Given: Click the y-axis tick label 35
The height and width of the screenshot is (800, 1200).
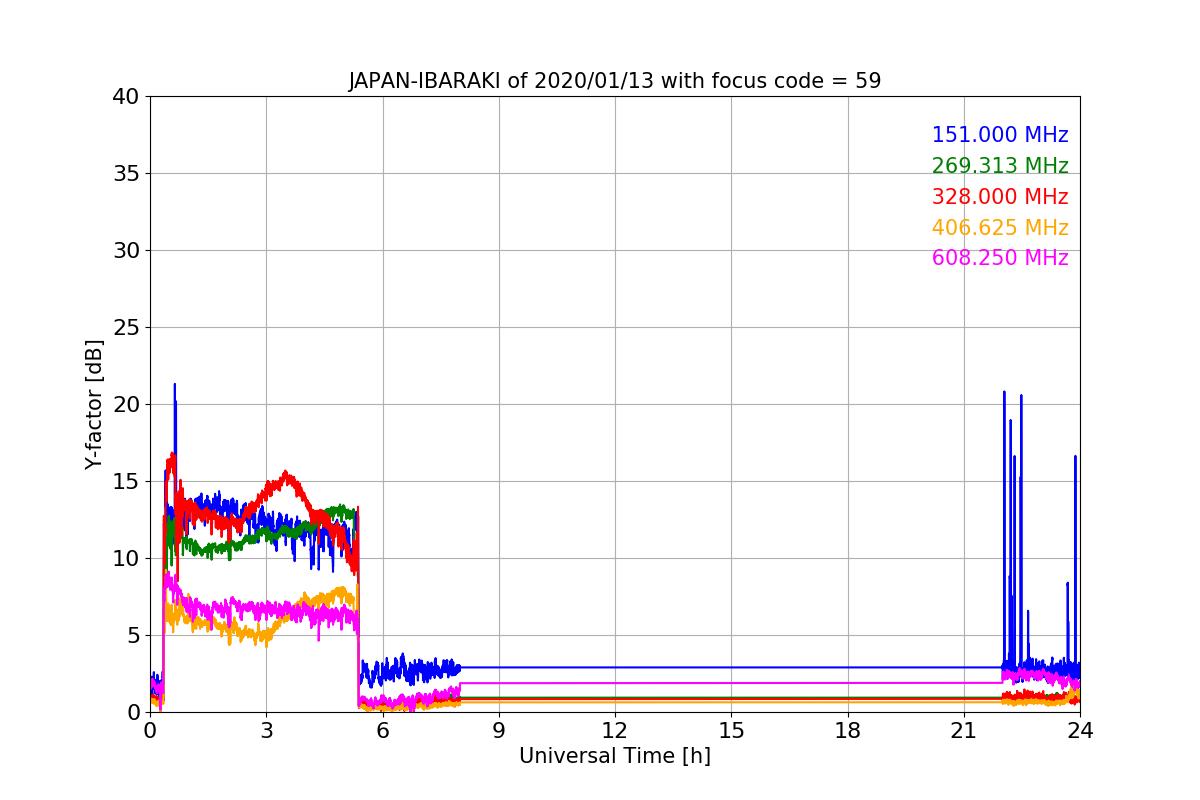Looking at the screenshot, I should pyautogui.click(x=126, y=174).
